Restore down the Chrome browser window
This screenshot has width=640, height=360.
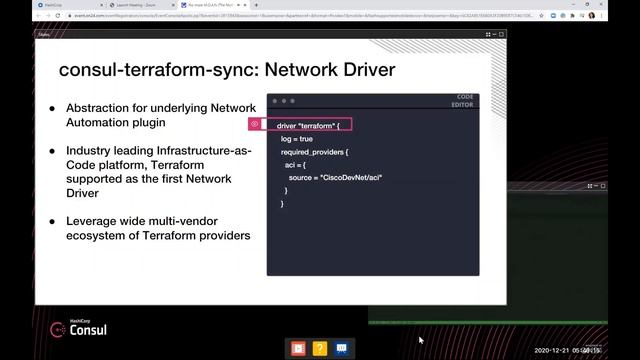point(587,4)
